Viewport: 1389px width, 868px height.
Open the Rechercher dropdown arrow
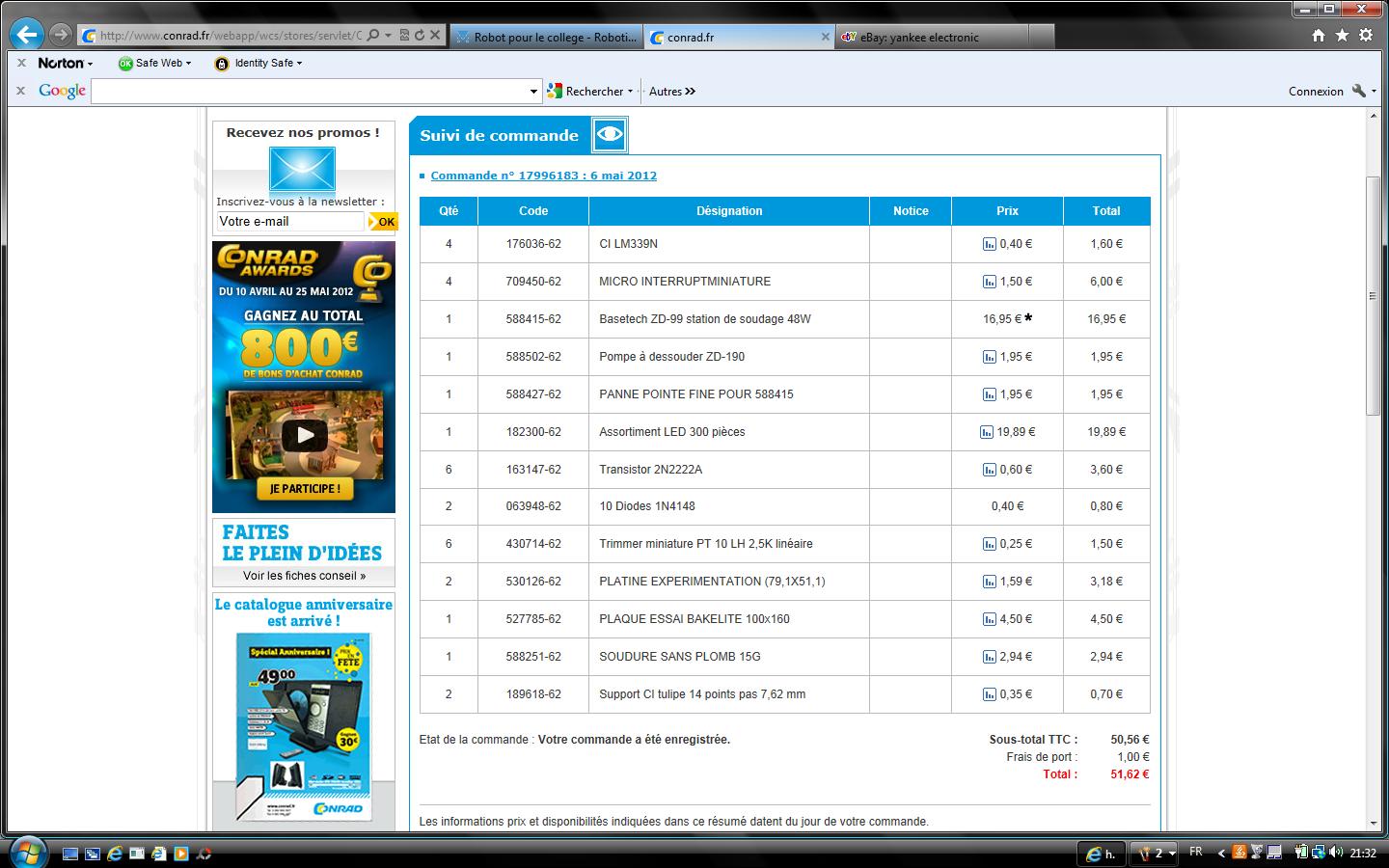click(x=630, y=92)
